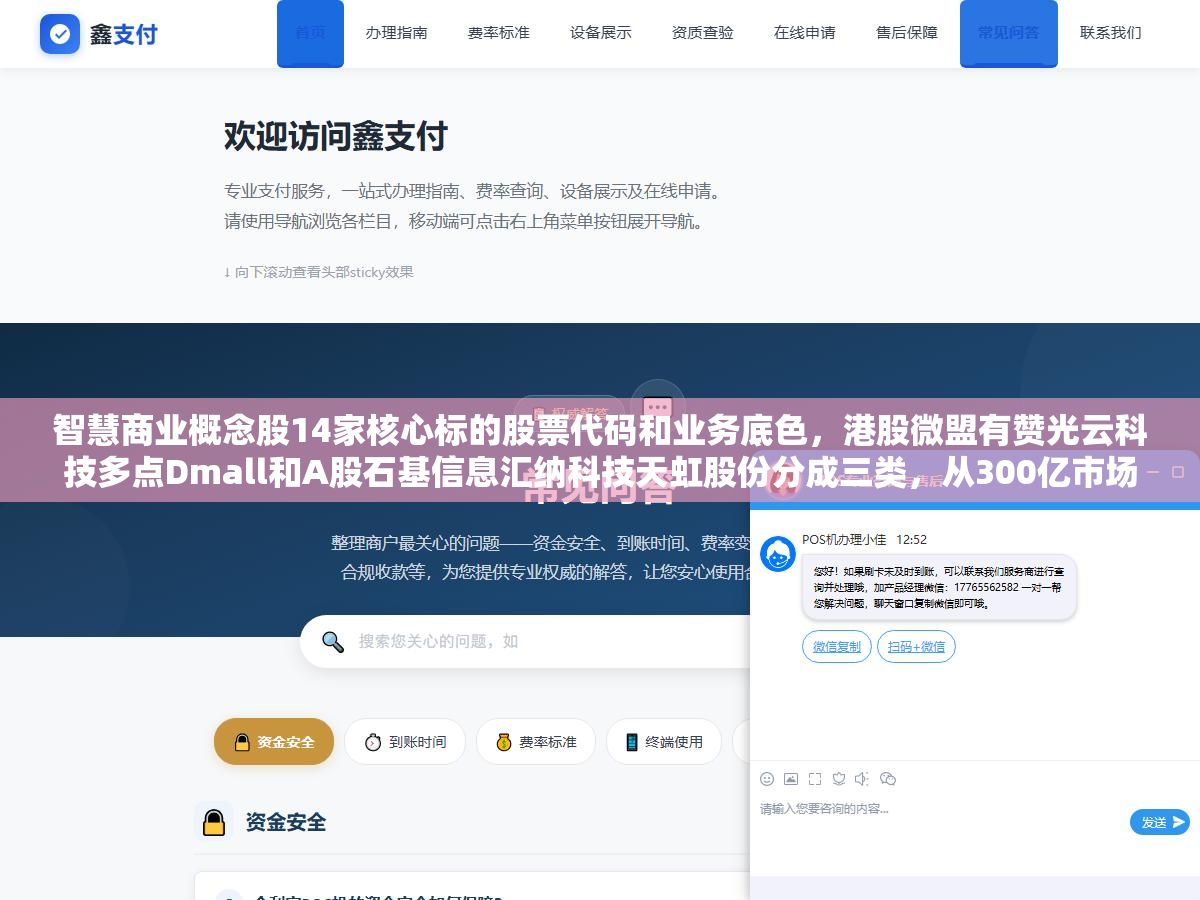Viewport: 1200px width, 900px height.
Task: Open 办理指南 in the top navigation
Action: [396, 33]
